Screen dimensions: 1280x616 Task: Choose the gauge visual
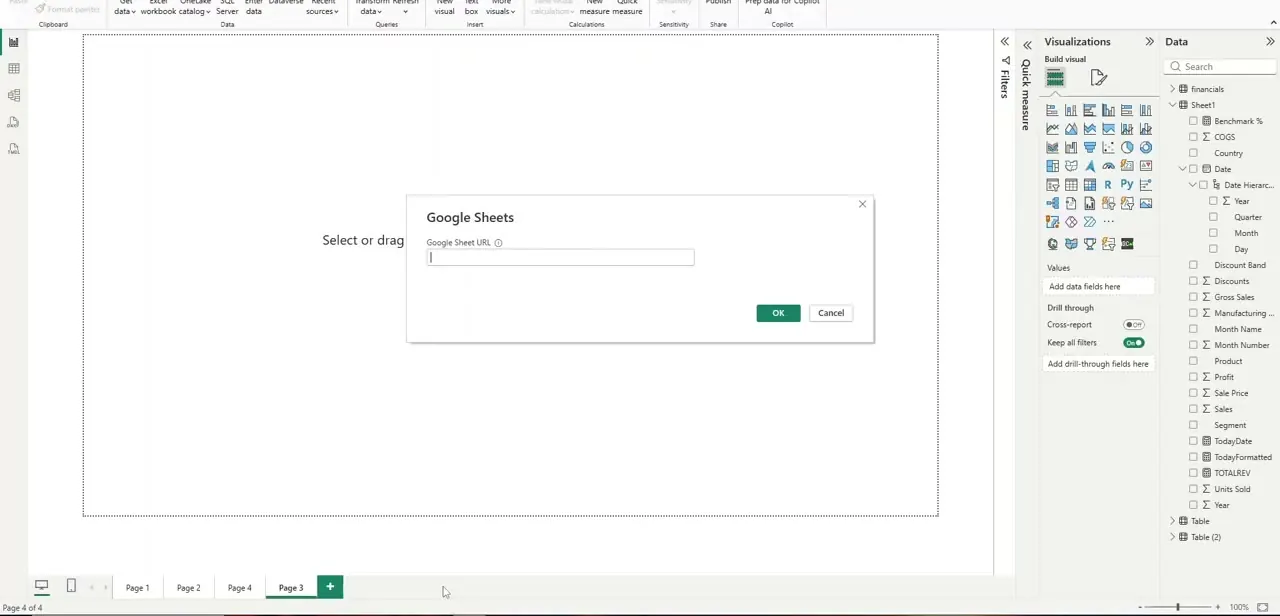[x=1108, y=166]
